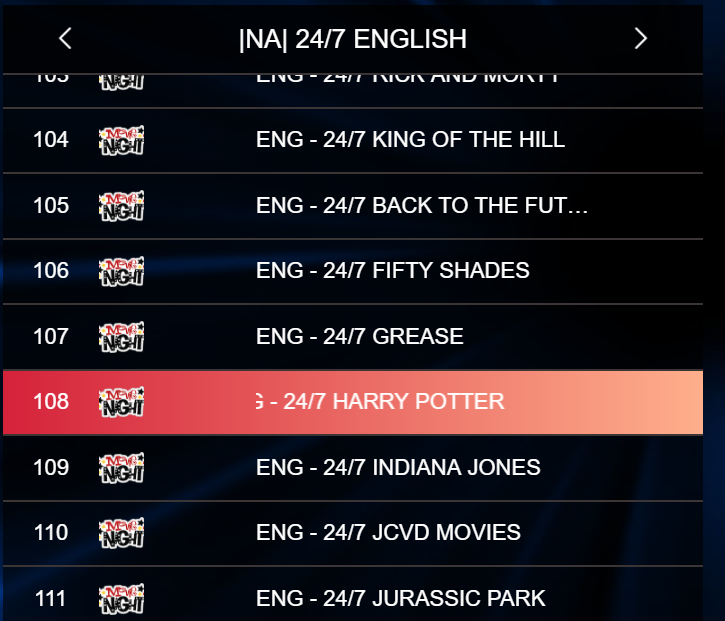Screen dimensions: 725x621
Task: Click Movie Night logo on highlighted channel 108
Action: pyautogui.click(x=122, y=402)
